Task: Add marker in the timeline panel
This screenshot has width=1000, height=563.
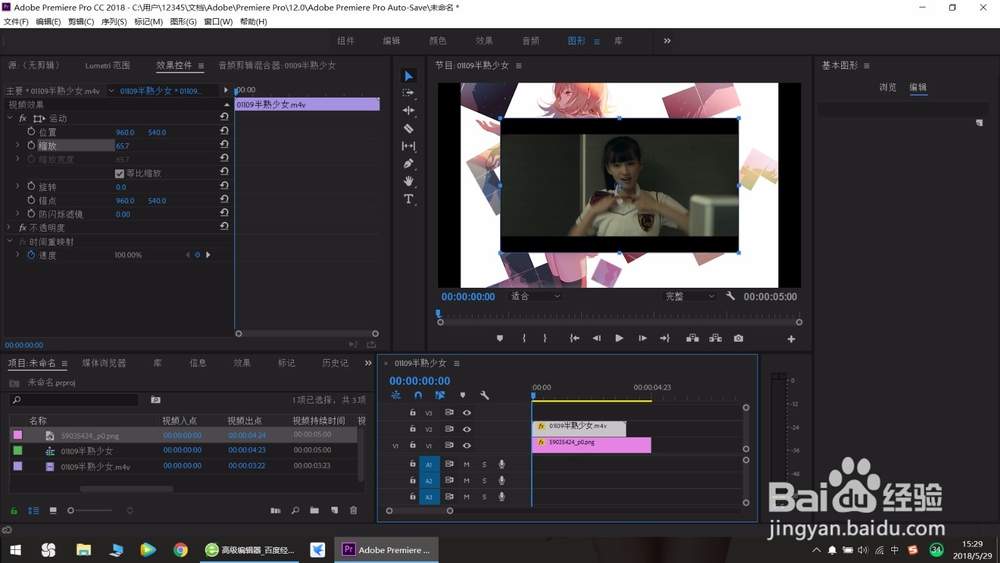Action: [x=462, y=395]
